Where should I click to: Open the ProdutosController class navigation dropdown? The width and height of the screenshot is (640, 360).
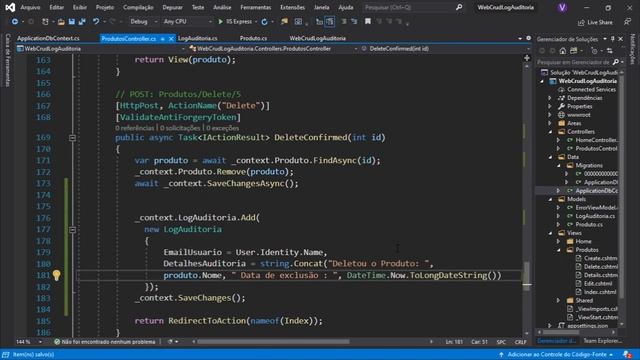coord(273,49)
